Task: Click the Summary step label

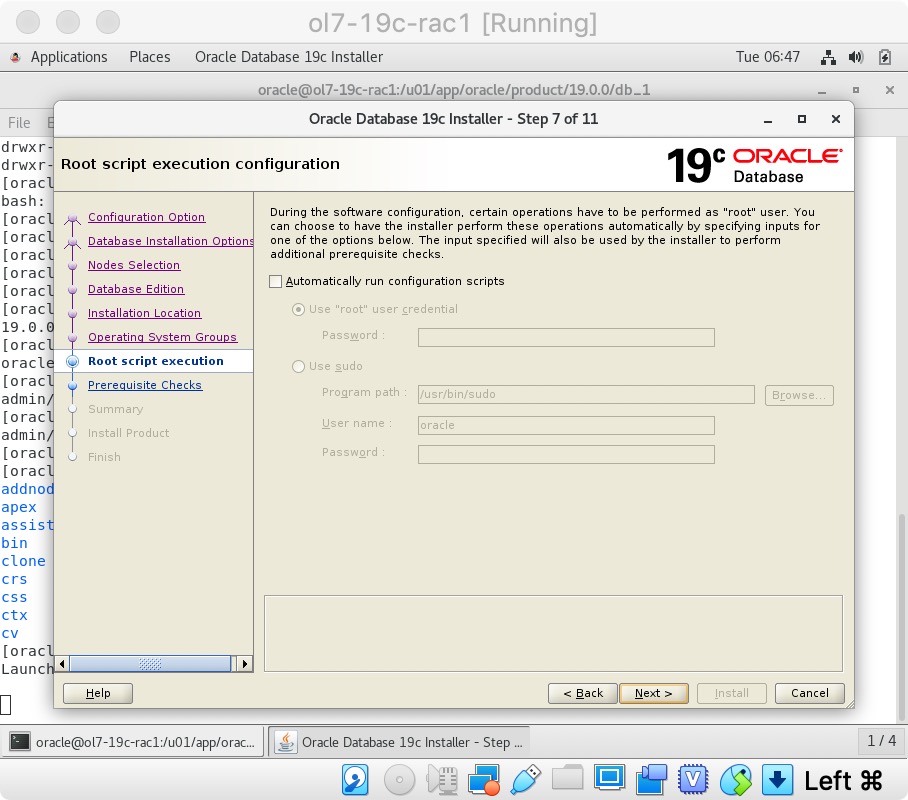Action: coord(115,409)
